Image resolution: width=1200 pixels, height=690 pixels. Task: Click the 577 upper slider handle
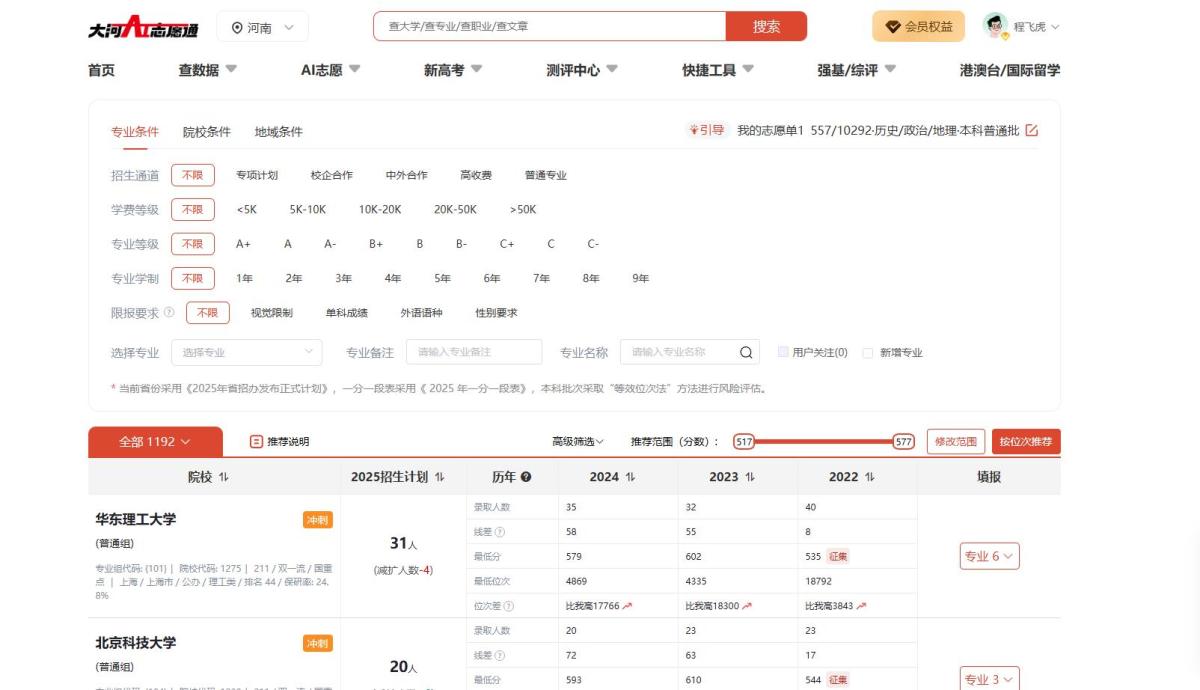(x=903, y=441)
